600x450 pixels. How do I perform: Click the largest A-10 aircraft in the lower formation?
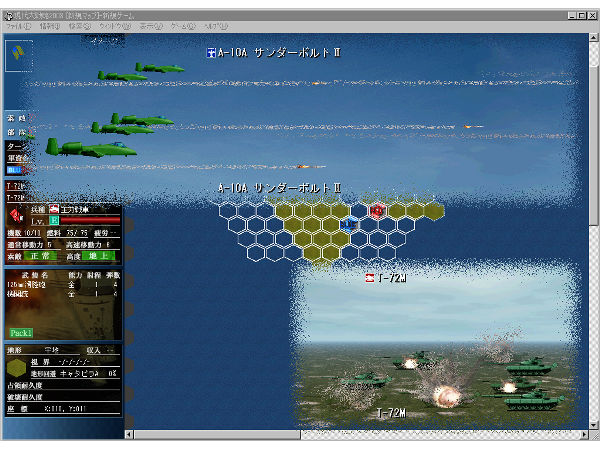coord(91,148)
